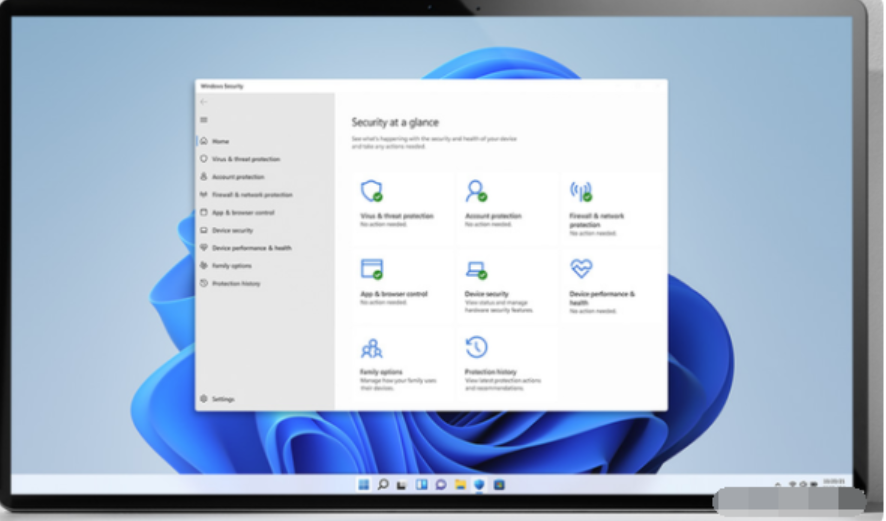Select Protection history in the sidebar
This screenshot has width=886, height=521.
pyautogui.click(x=235, y=284)
